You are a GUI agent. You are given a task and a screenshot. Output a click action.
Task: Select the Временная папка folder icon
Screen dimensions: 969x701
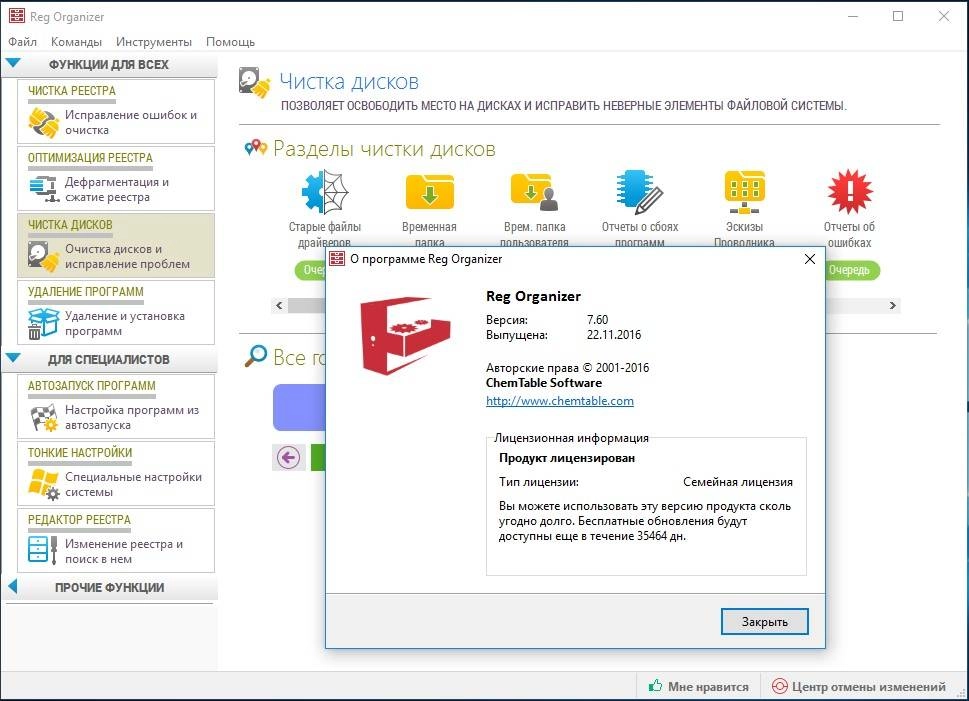point(429,192)
